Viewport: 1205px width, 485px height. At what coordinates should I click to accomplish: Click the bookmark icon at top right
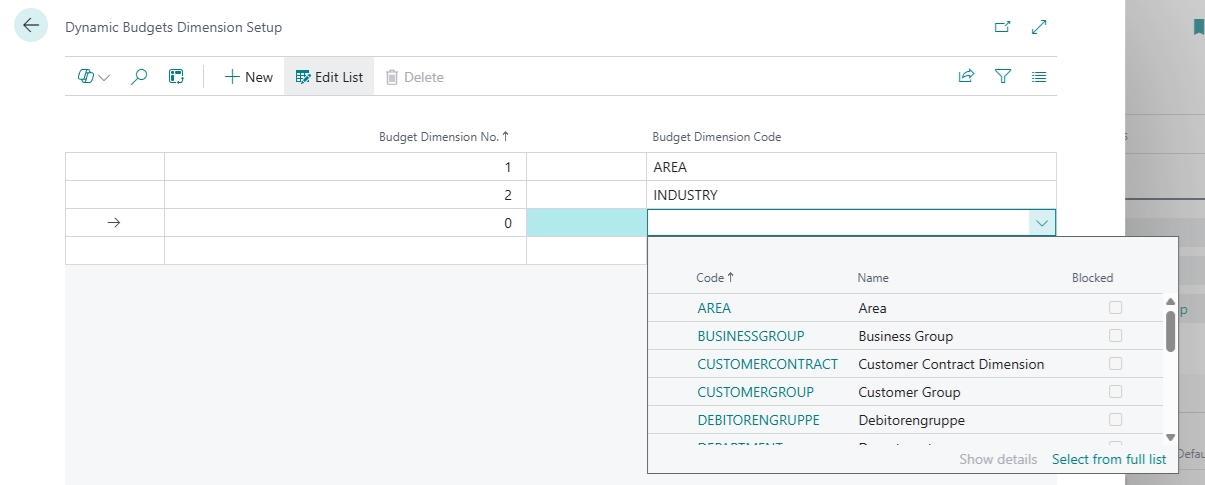tap(1197, 27)
